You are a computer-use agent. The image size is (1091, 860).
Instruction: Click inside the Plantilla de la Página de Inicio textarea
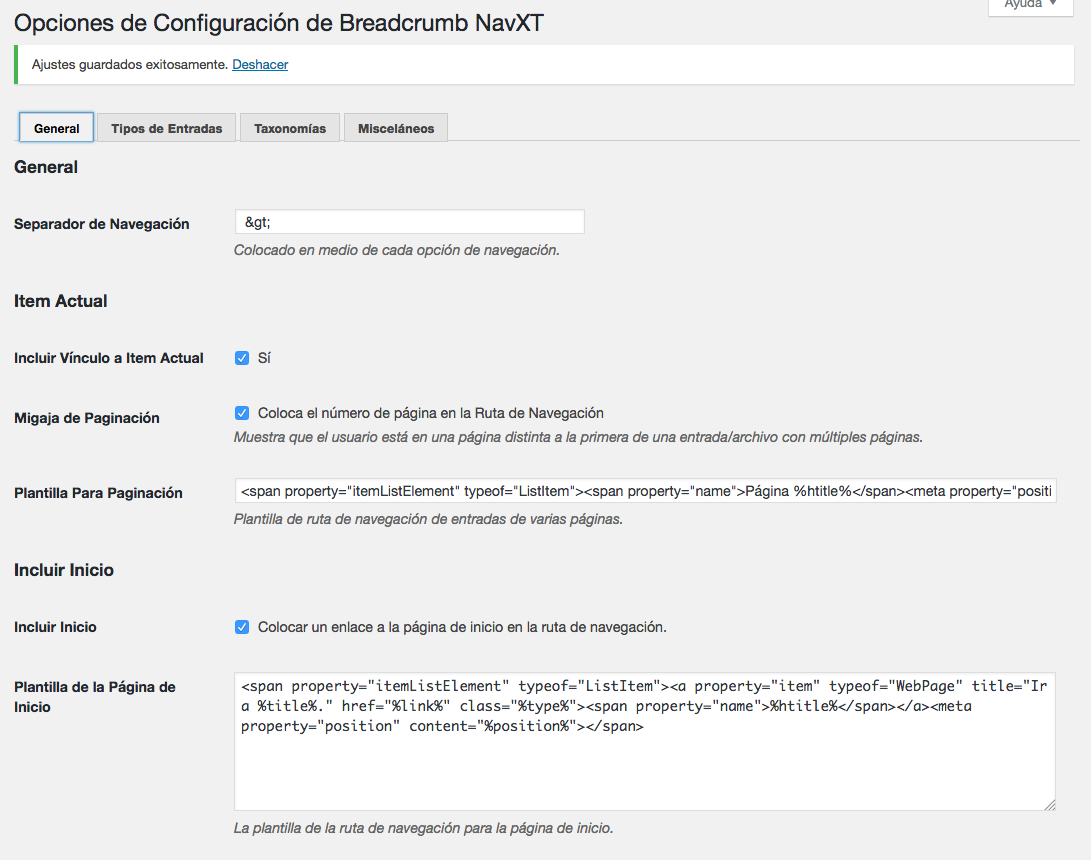click(x=645, y=760)
